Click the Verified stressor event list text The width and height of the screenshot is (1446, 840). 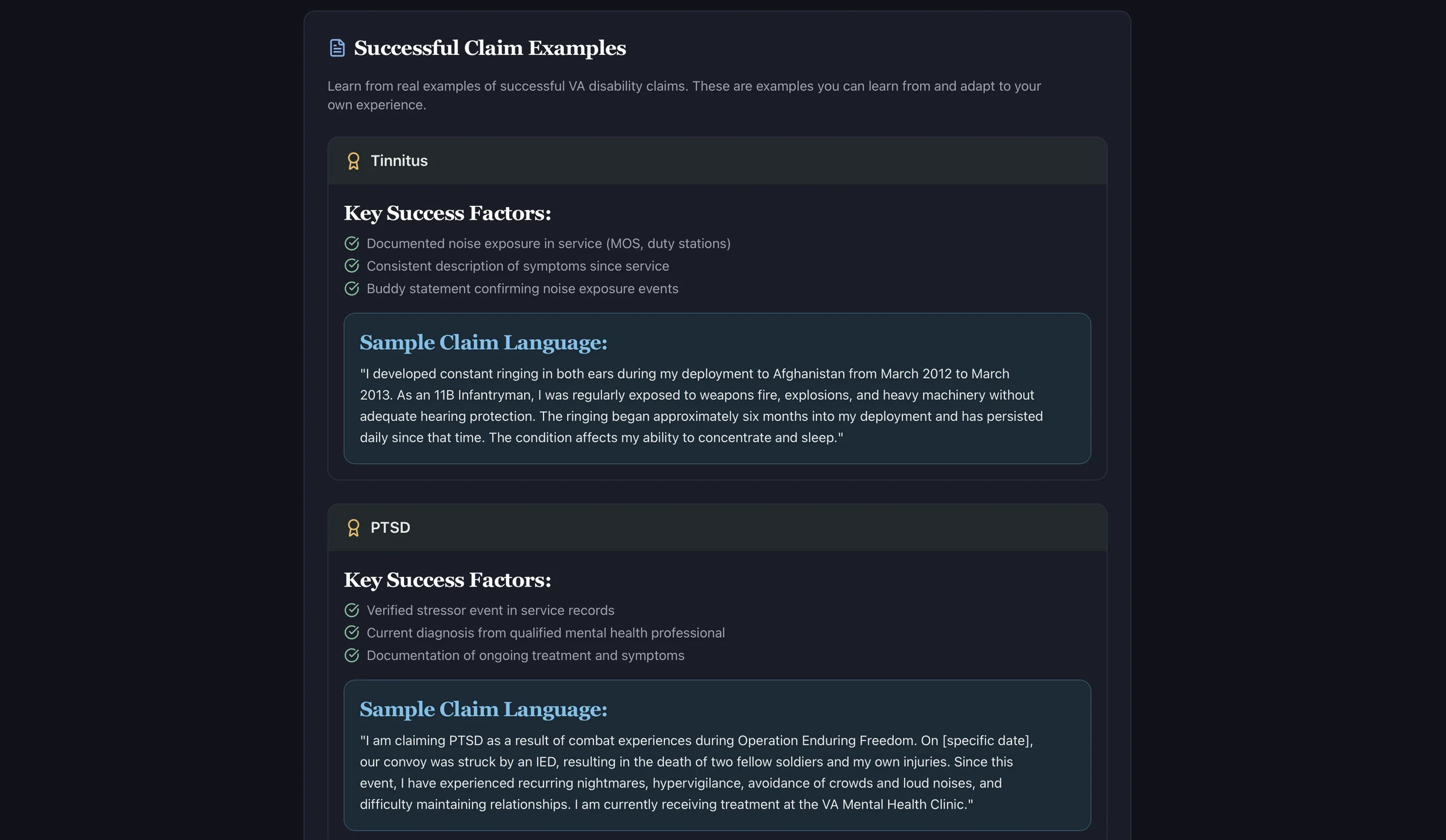pyautogui.click(x=490, y=610)
